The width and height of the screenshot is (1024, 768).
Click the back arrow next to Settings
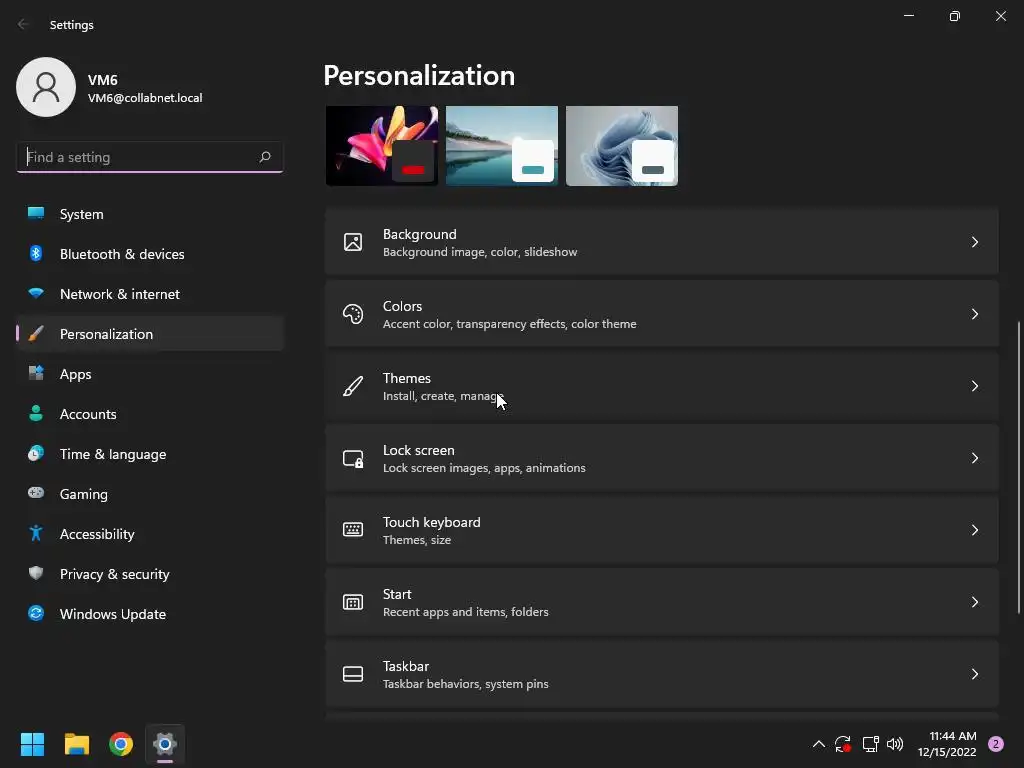(23, 24)
